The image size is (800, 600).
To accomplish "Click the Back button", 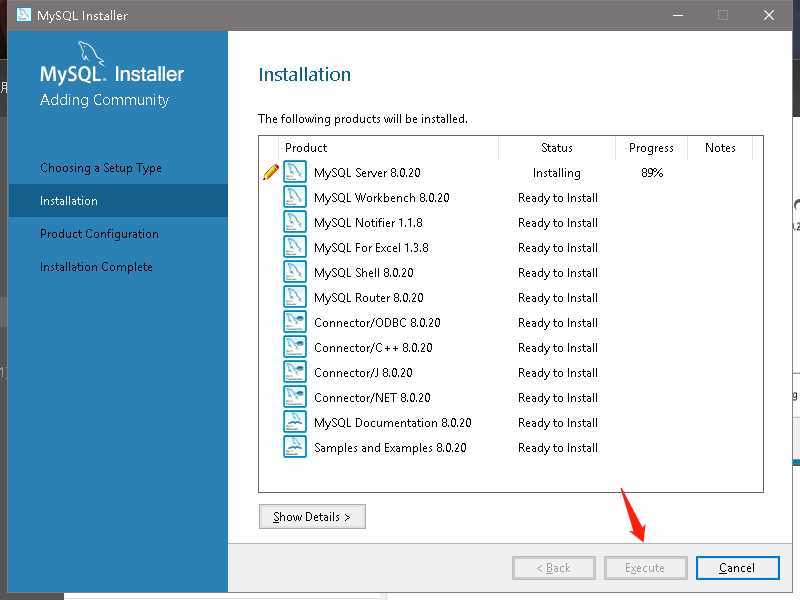I will [x=554, y=568].
